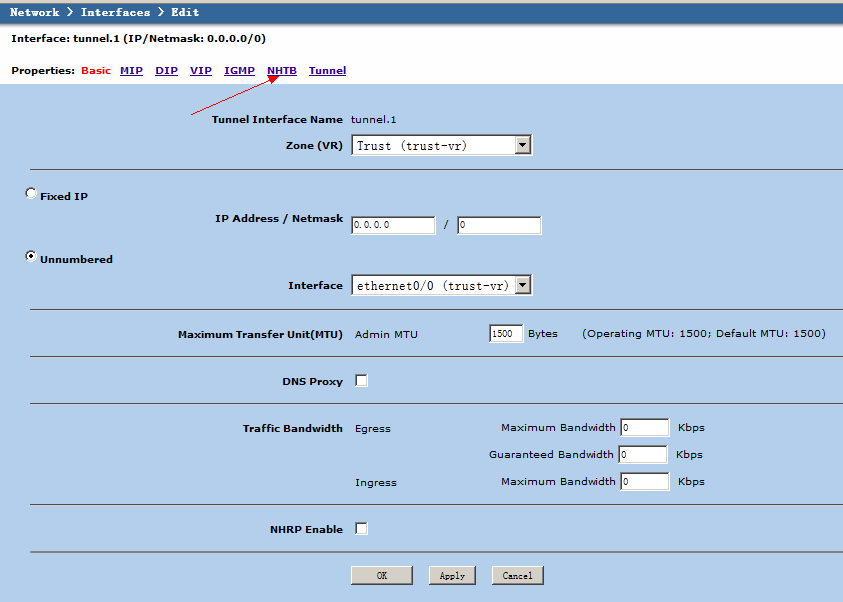Open the VIP properties link
Screen dimensions: 843x602
pyautogui.click(x=201, y=70)
